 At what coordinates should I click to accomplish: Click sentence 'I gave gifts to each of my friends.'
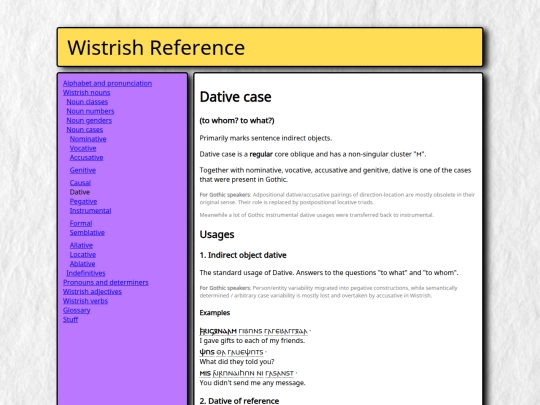click(252, 341)
